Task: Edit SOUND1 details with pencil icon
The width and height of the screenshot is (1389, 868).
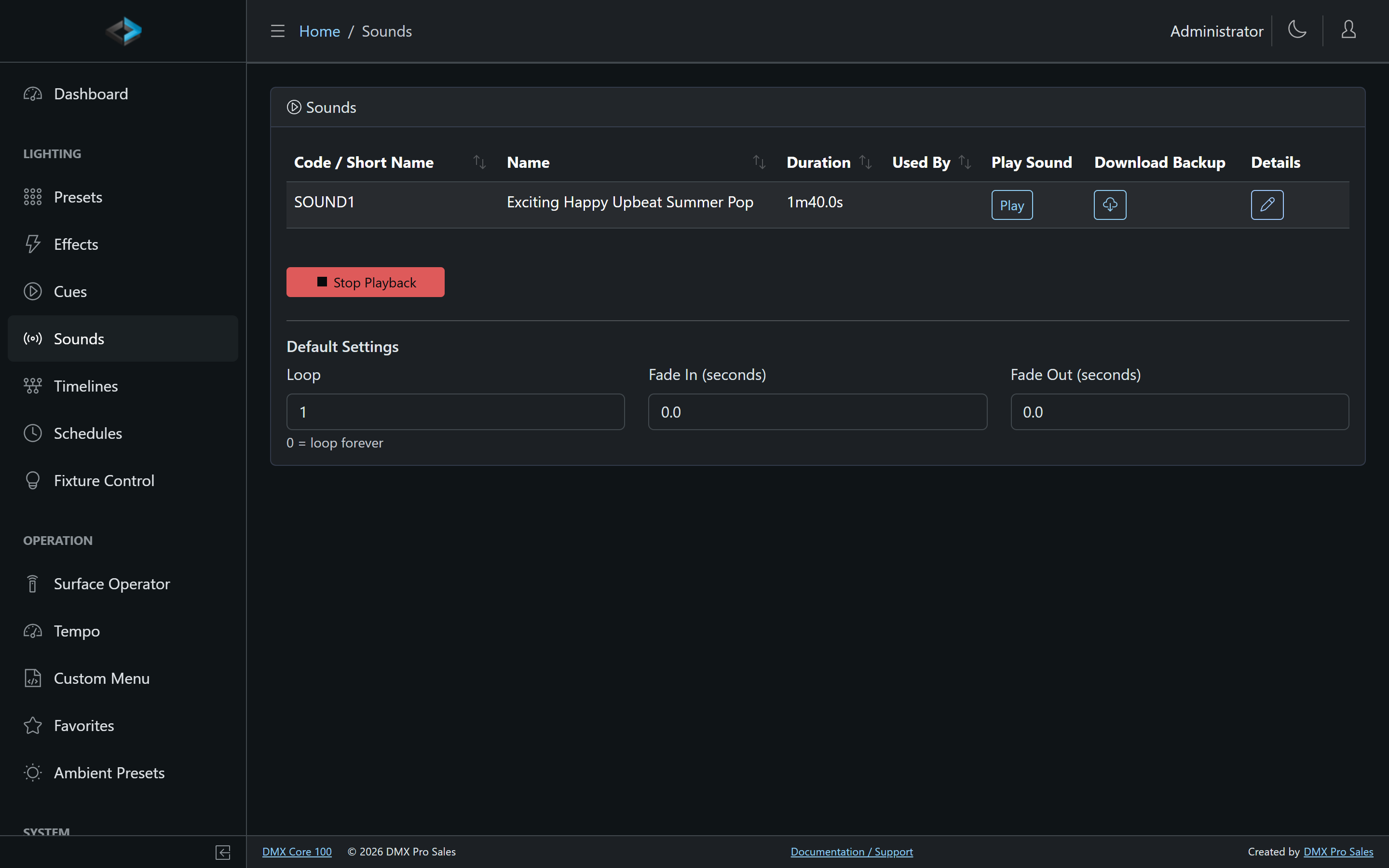Action: tap(1267, 205)
